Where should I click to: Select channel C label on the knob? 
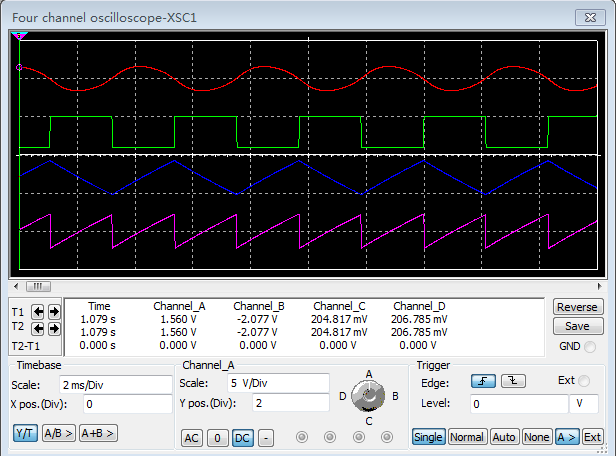tap(368, 421)
